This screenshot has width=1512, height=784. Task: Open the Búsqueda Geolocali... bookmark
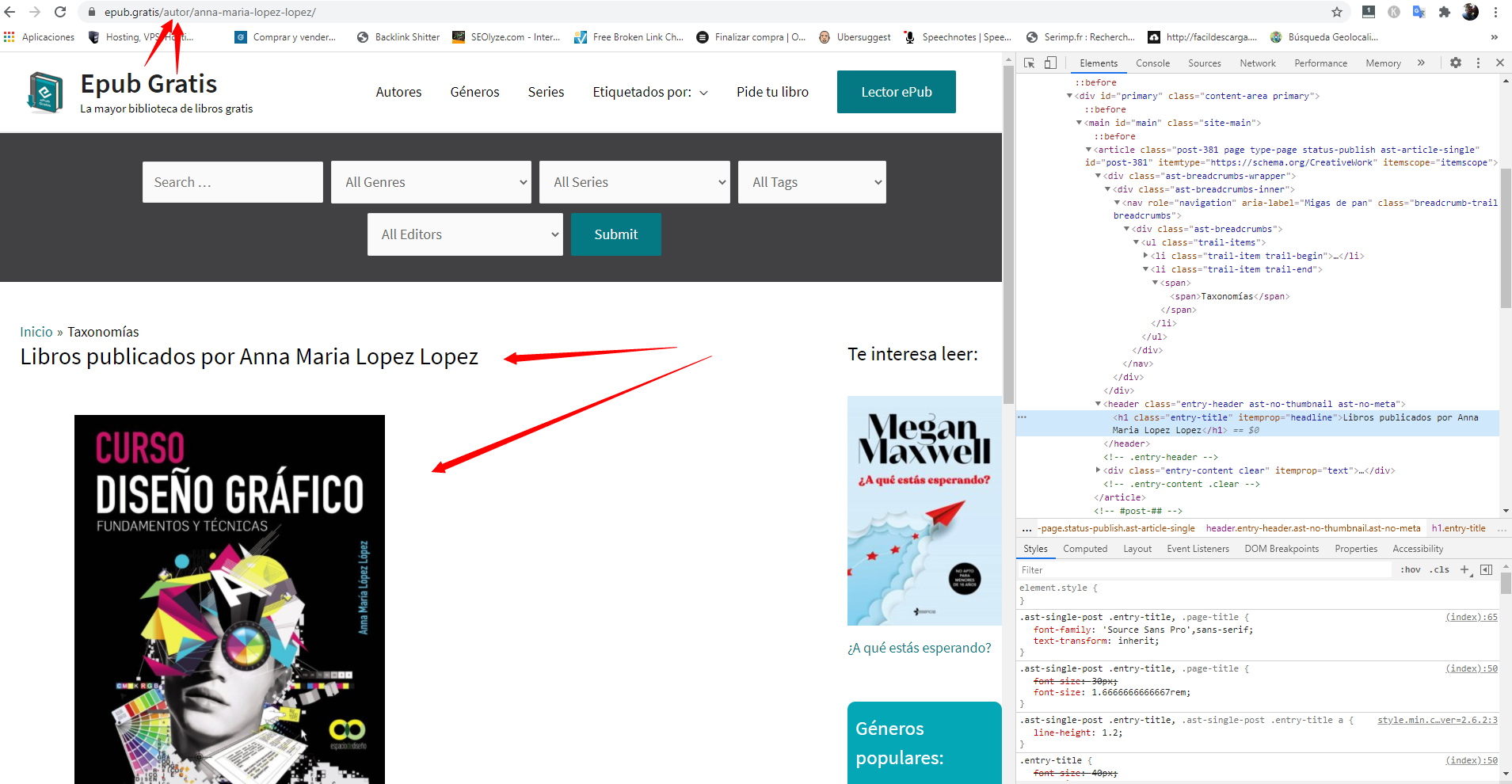tap(1324, 37)
